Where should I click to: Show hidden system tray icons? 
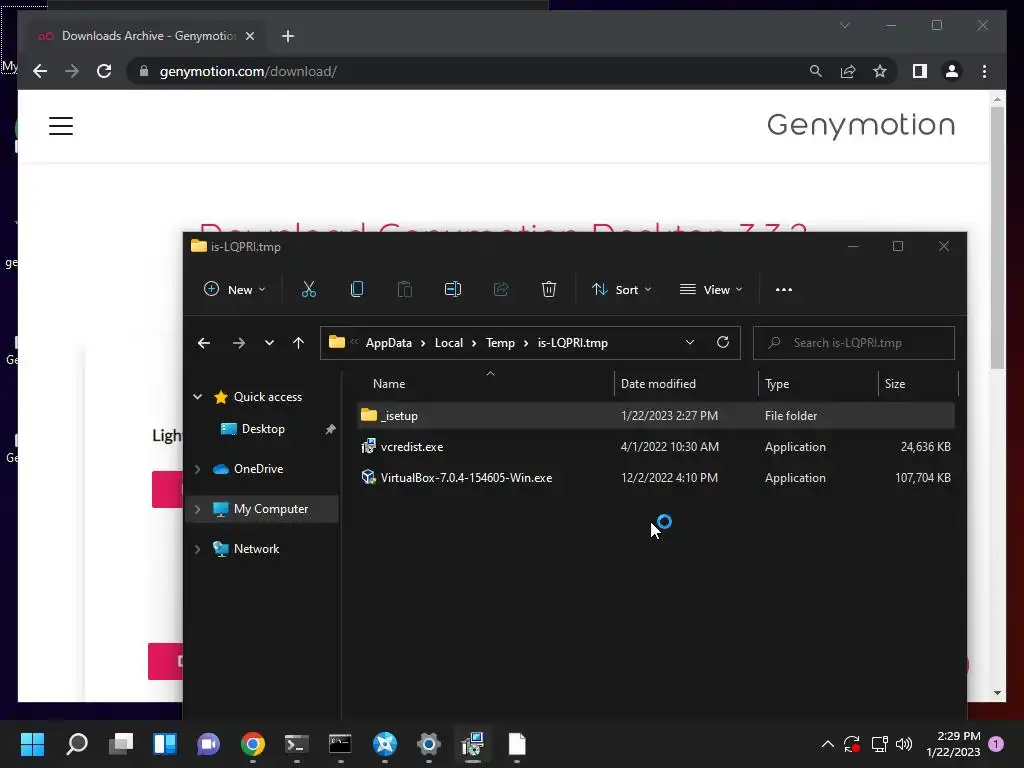click(x=827, y=744)
